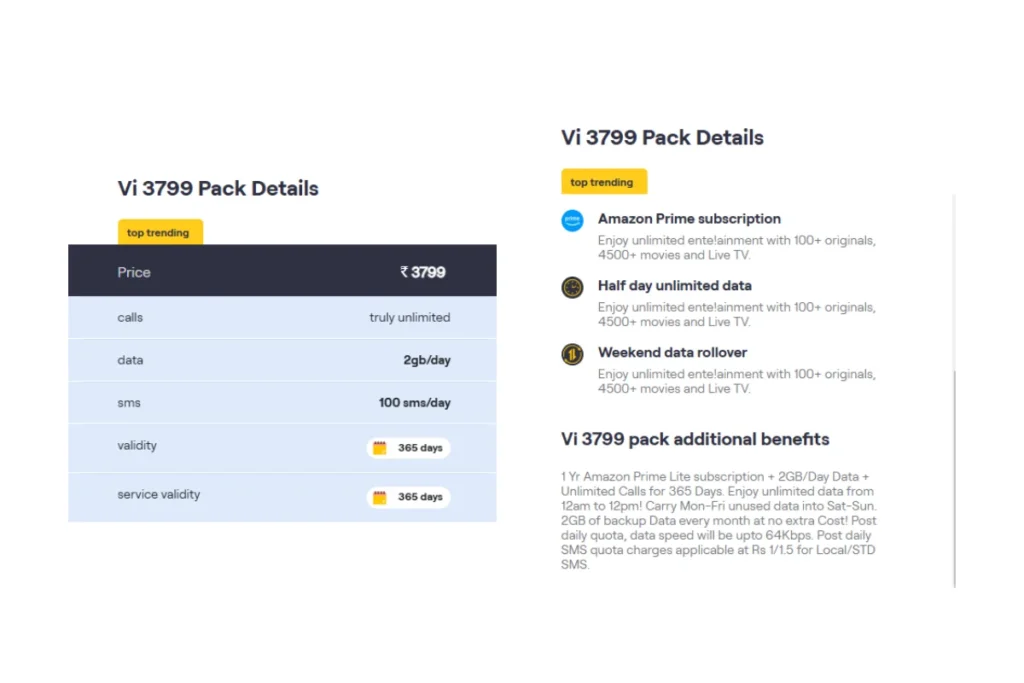1024x683 pixels.
Task: Click the additional benefits description paragraph
Action: tap(718, 520)
